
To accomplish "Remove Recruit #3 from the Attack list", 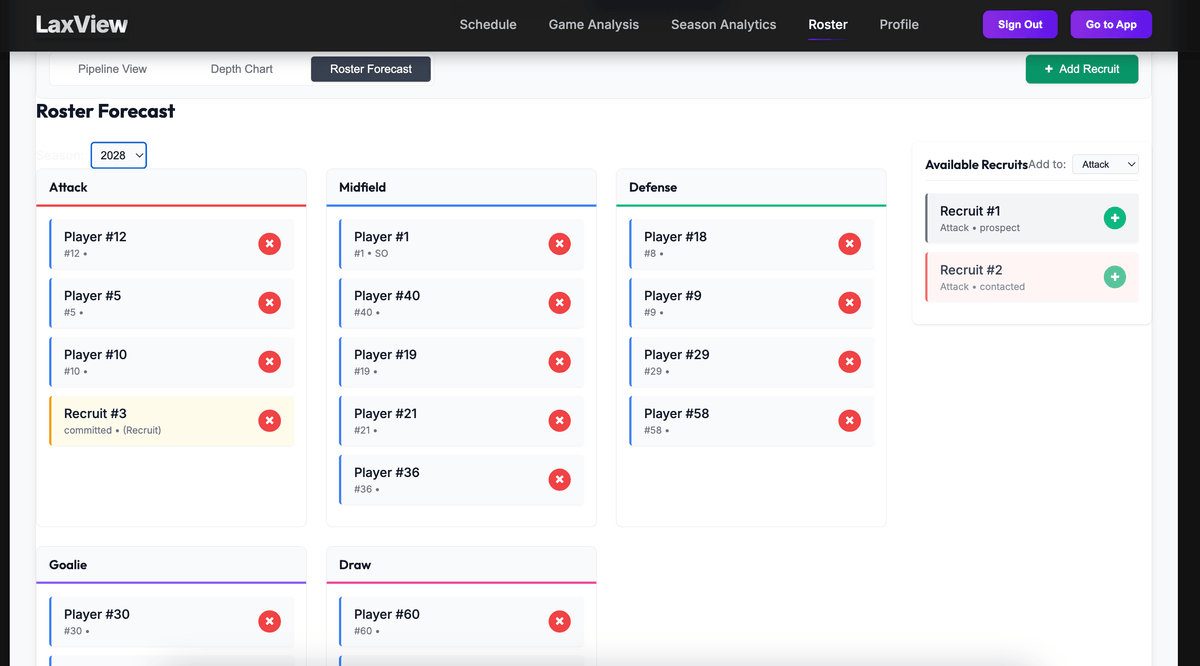I will (269, 421).
